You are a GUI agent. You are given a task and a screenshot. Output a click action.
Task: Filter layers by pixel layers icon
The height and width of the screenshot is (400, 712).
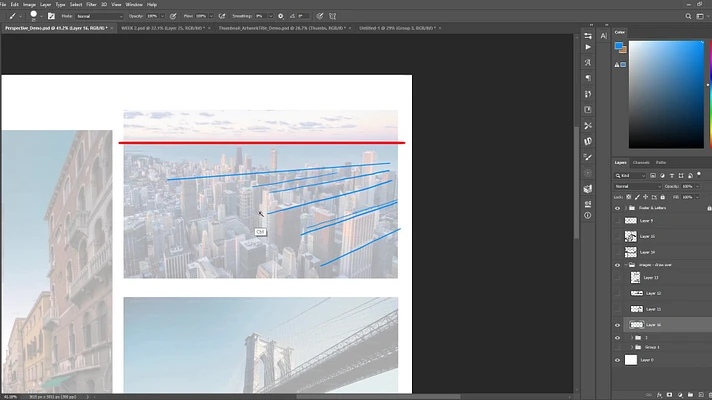click(653, 175)
